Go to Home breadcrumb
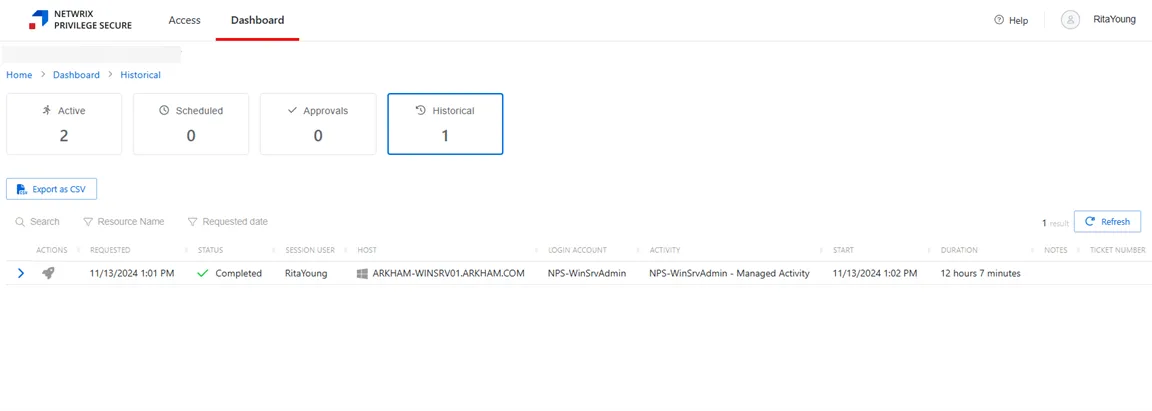Viewport: 1152px width, 411px height. (x=19, y=75)
